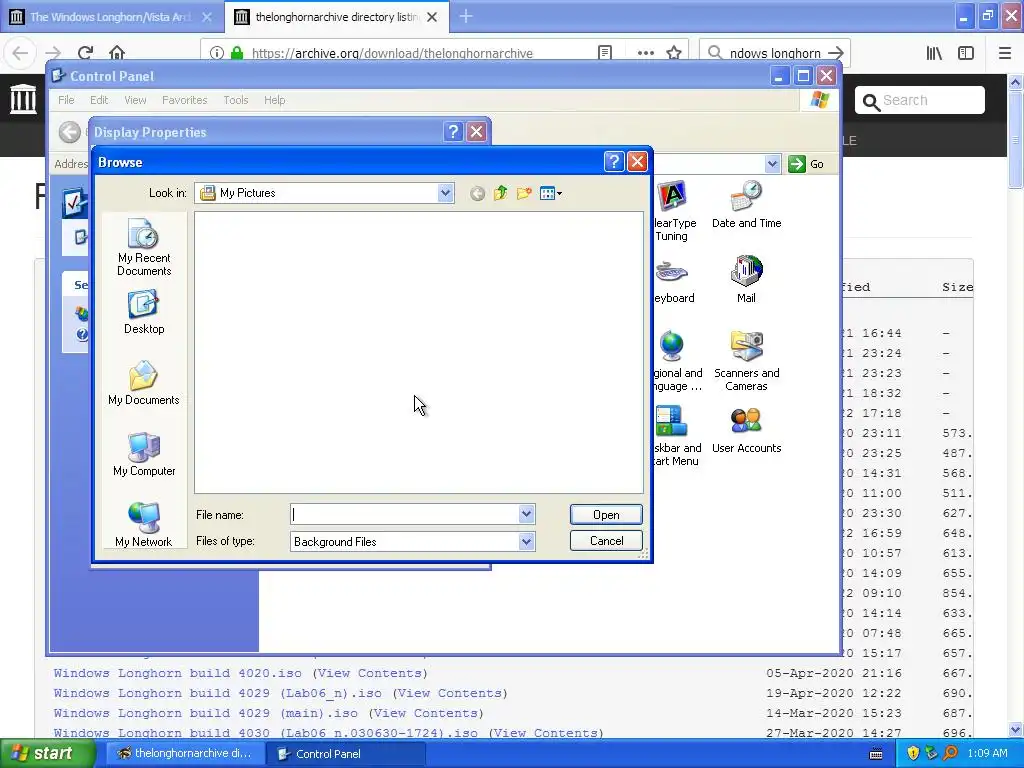Open Control Panel Help menu
Screen dimensions: 1024x768
[x=274, y=100]
